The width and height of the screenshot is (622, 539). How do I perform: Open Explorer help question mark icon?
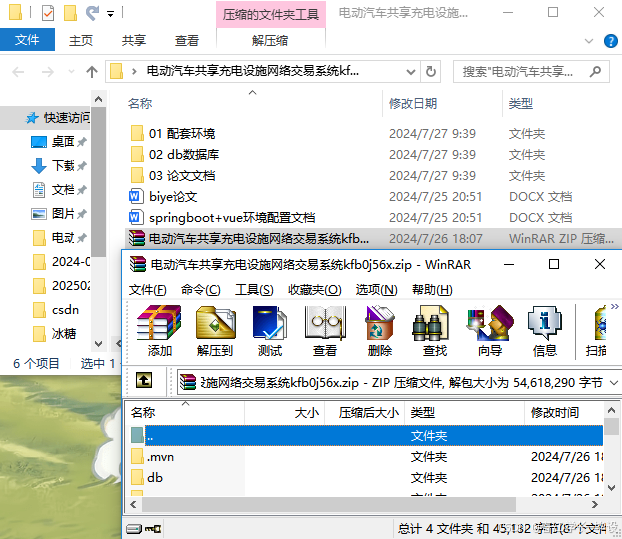click(x=610, y=41)
